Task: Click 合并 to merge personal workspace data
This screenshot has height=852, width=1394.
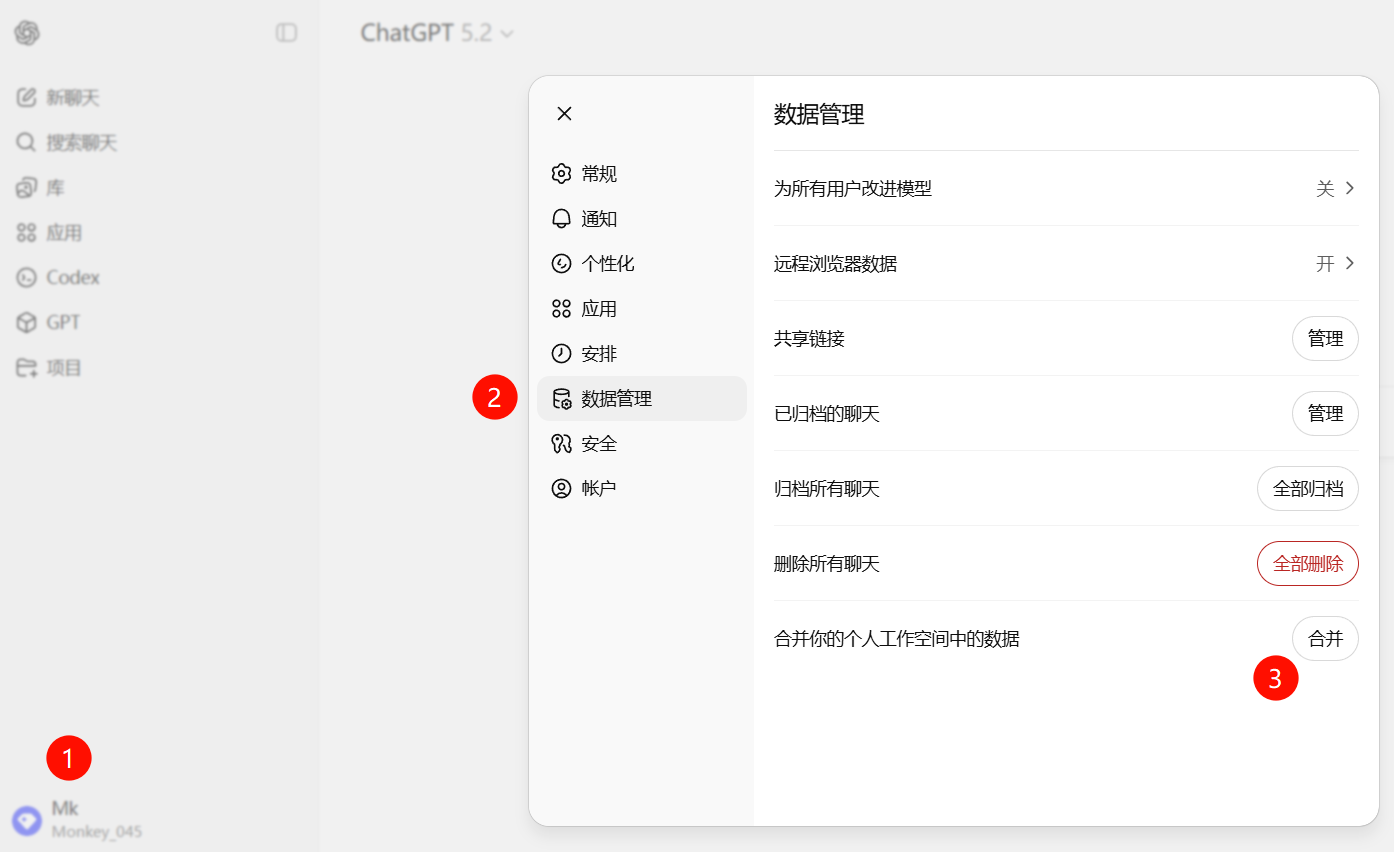Action: 1326,638
